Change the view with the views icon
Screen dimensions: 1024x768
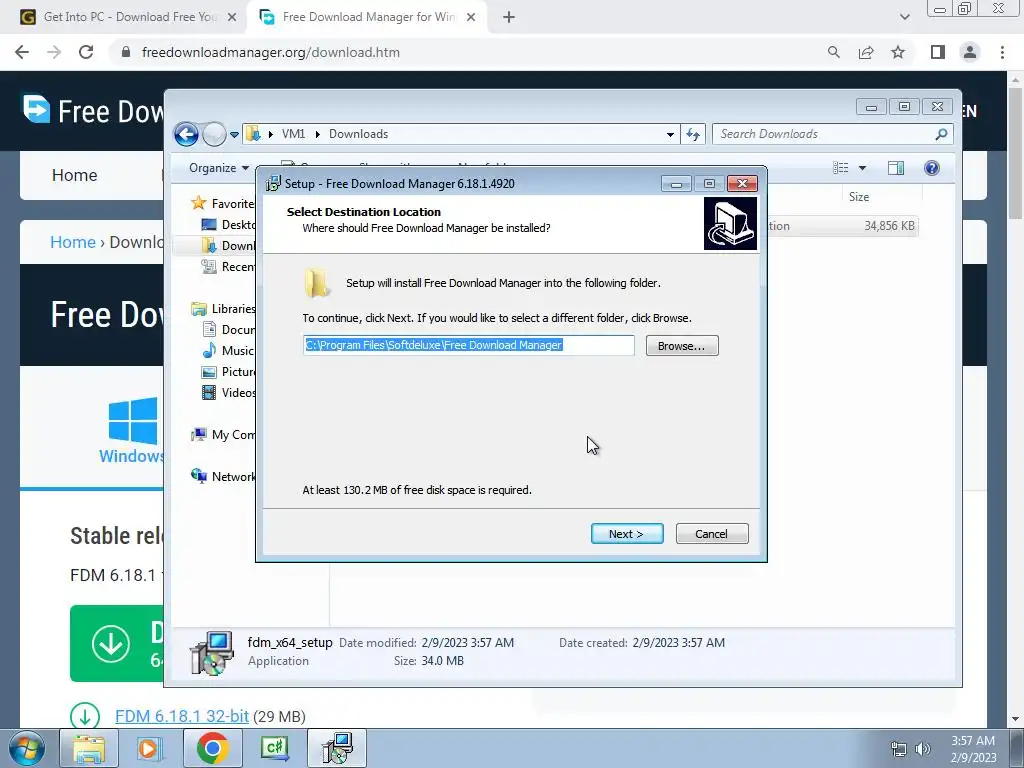coord(841,168)
